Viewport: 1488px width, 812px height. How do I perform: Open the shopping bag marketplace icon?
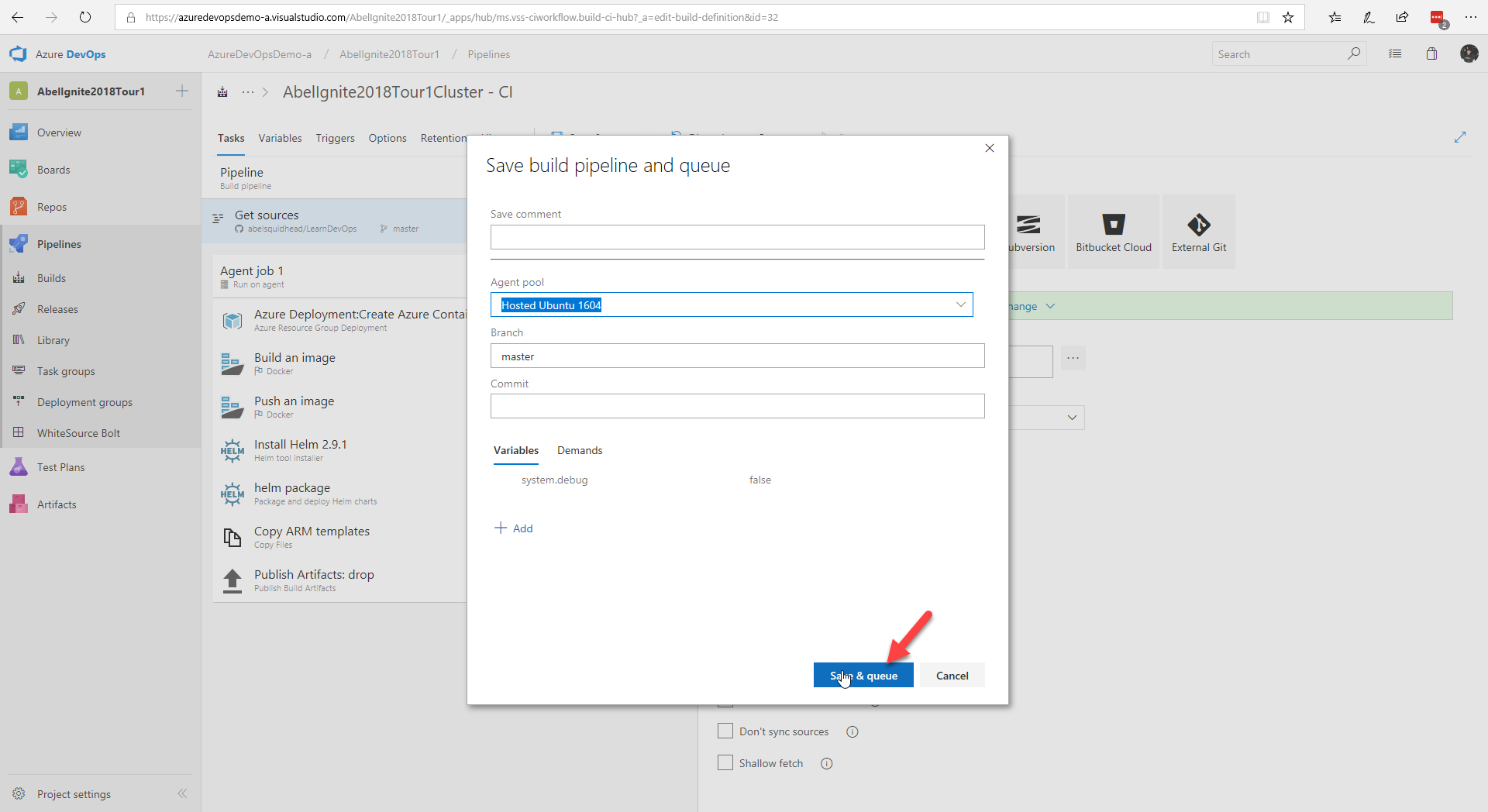pyautogui.click(x=1431, y=54)
